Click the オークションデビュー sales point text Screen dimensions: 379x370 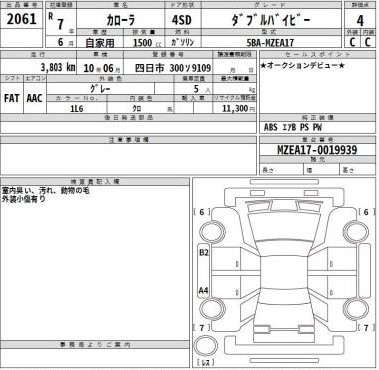(302, 66)
